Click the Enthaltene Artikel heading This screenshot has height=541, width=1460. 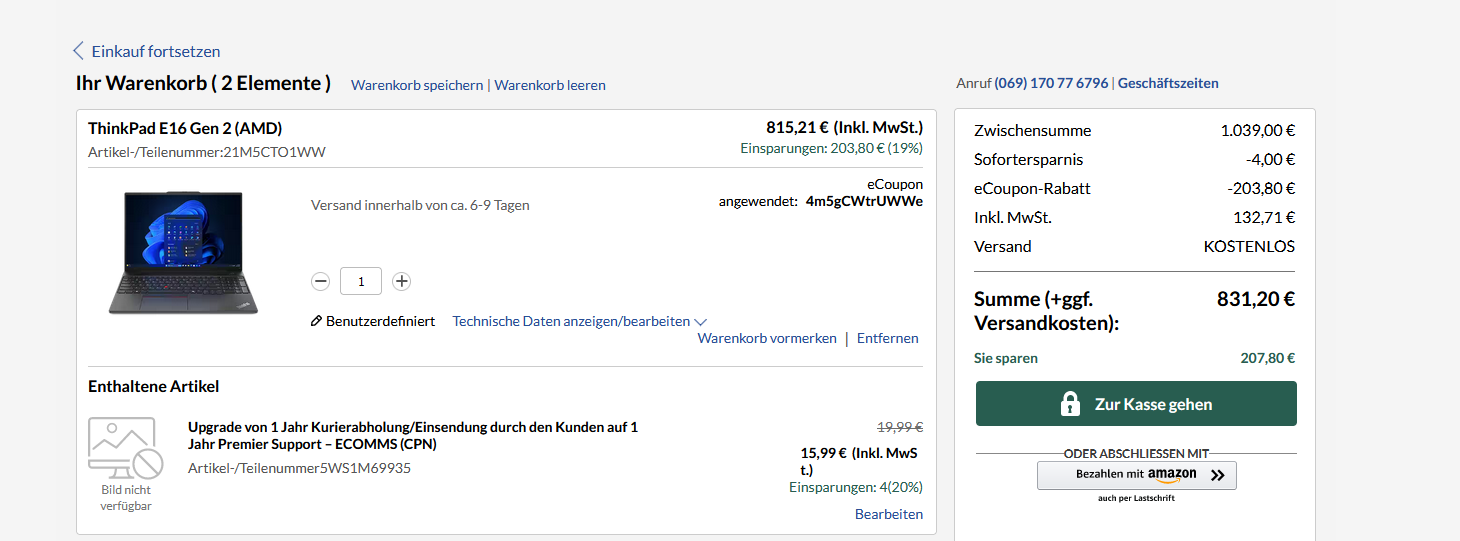pos(153,386)
